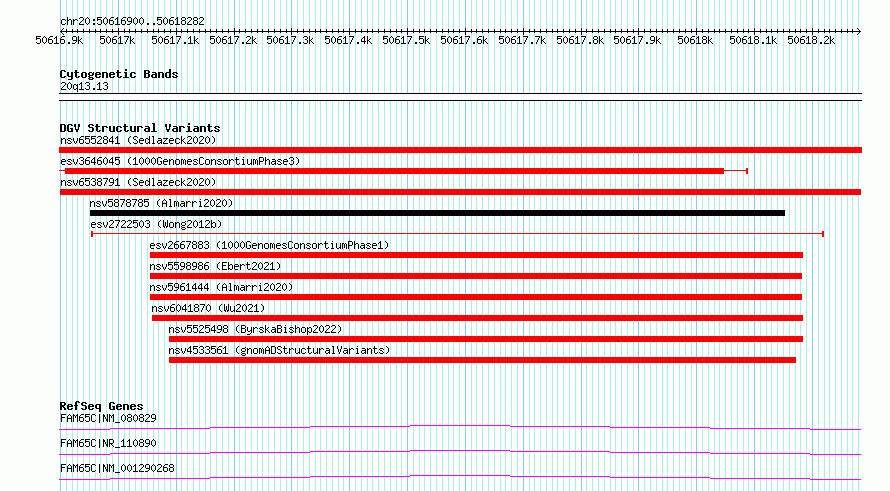The image size is (890, 491).
Task: Click the Cytogenetic Bands track heading
Action: coord(119,74)
